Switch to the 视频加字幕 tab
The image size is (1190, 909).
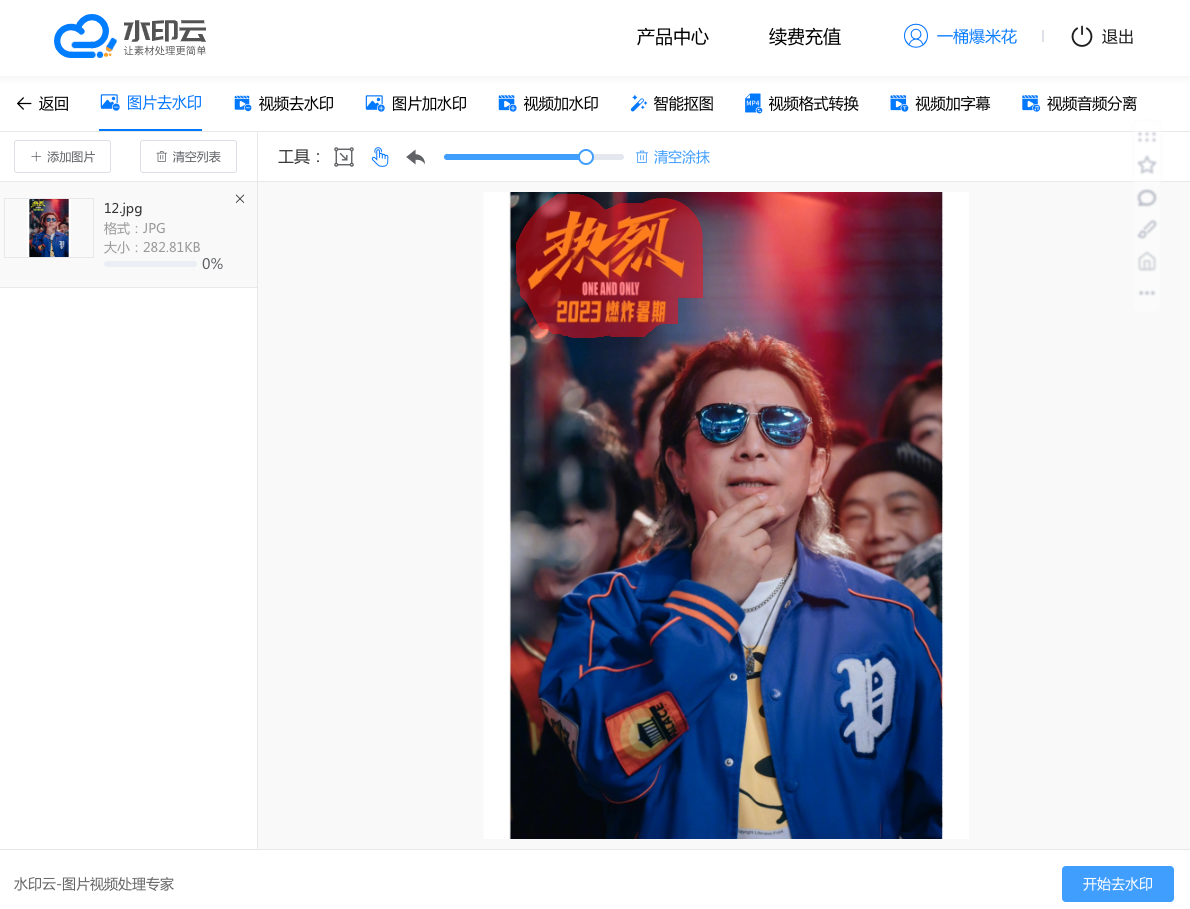(952, 103)
